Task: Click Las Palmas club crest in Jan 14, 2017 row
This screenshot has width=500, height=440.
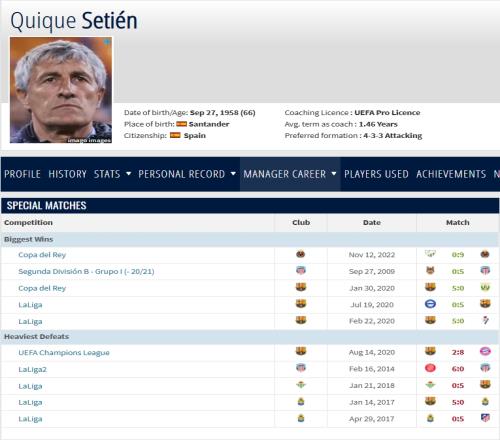Action: (x=301, y=401)
